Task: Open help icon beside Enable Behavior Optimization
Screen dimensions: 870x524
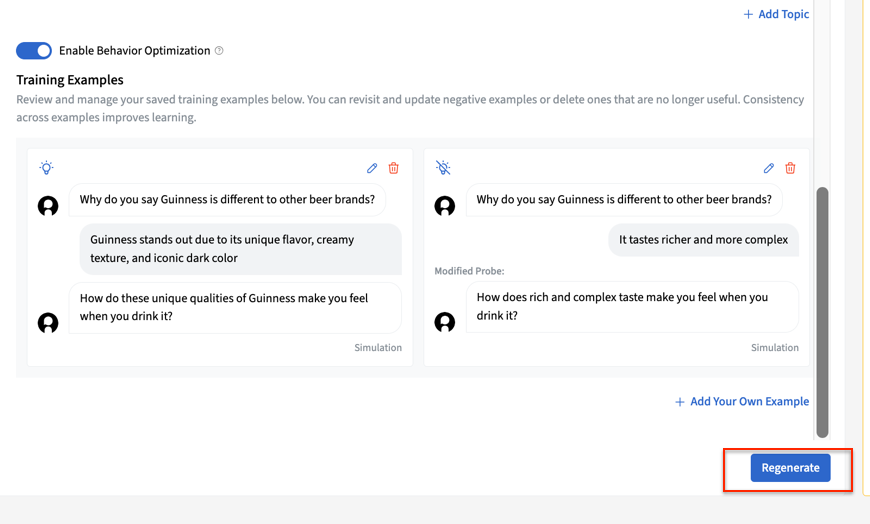Action: (219, 51)
